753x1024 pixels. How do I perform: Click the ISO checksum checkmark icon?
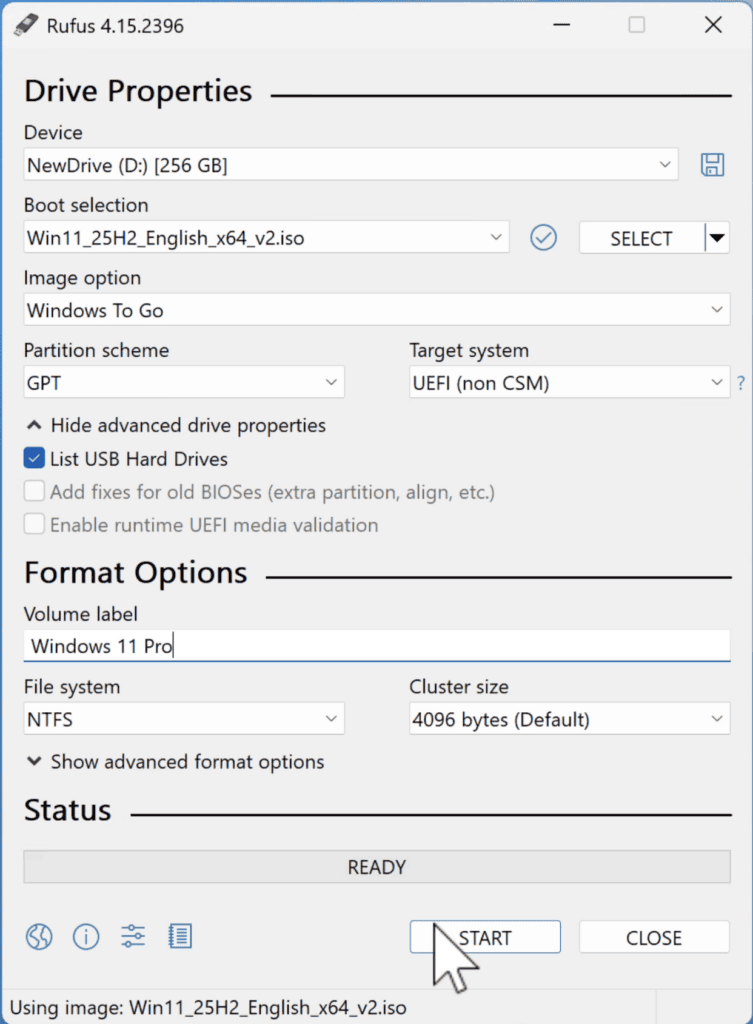click(543, 238)
